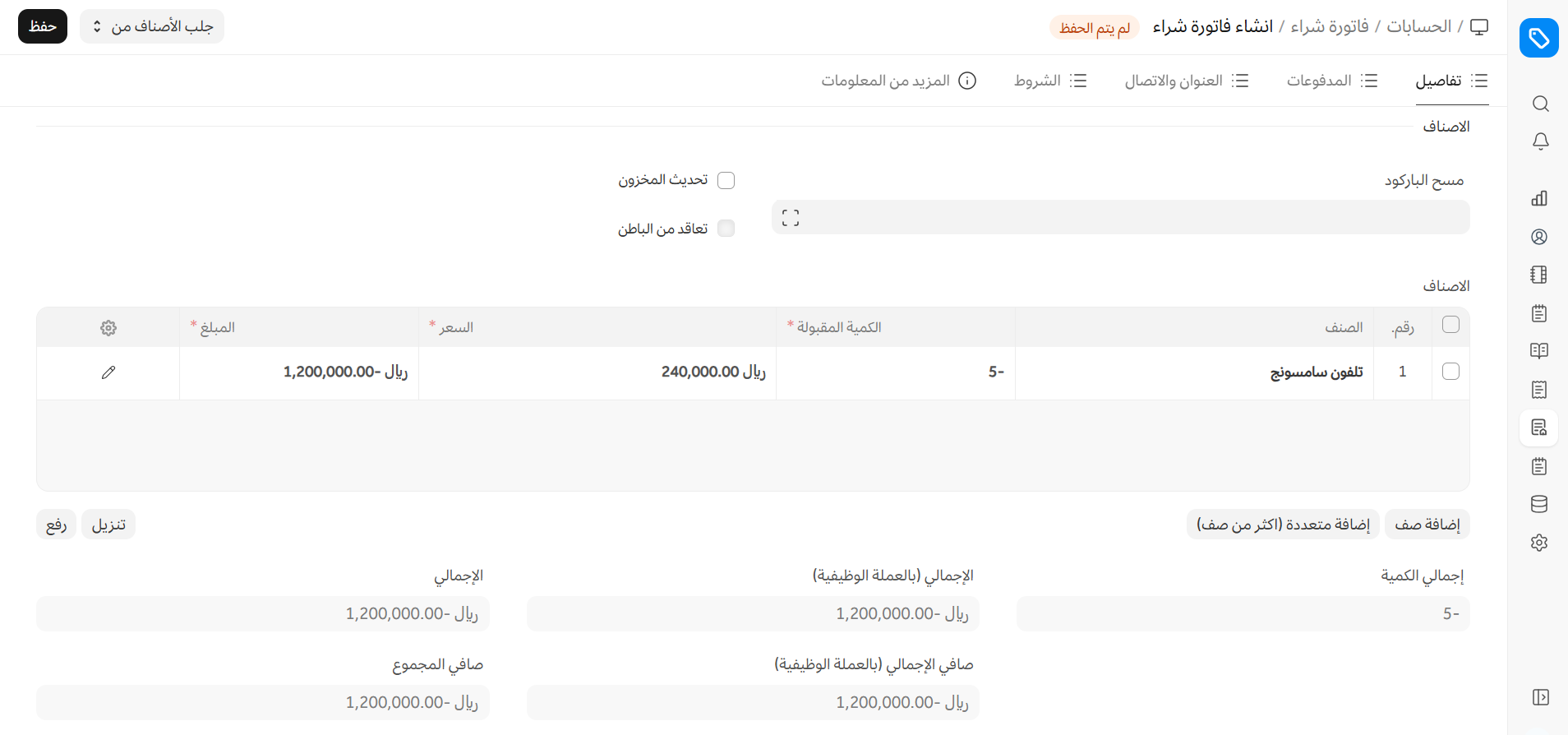Click the user profile circle icon

1539,237
